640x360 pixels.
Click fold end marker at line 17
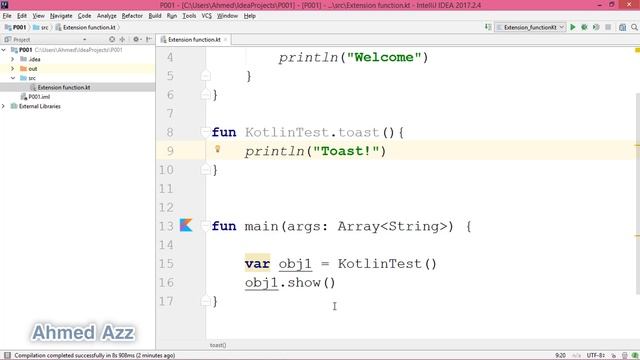(x=206, y=301)
